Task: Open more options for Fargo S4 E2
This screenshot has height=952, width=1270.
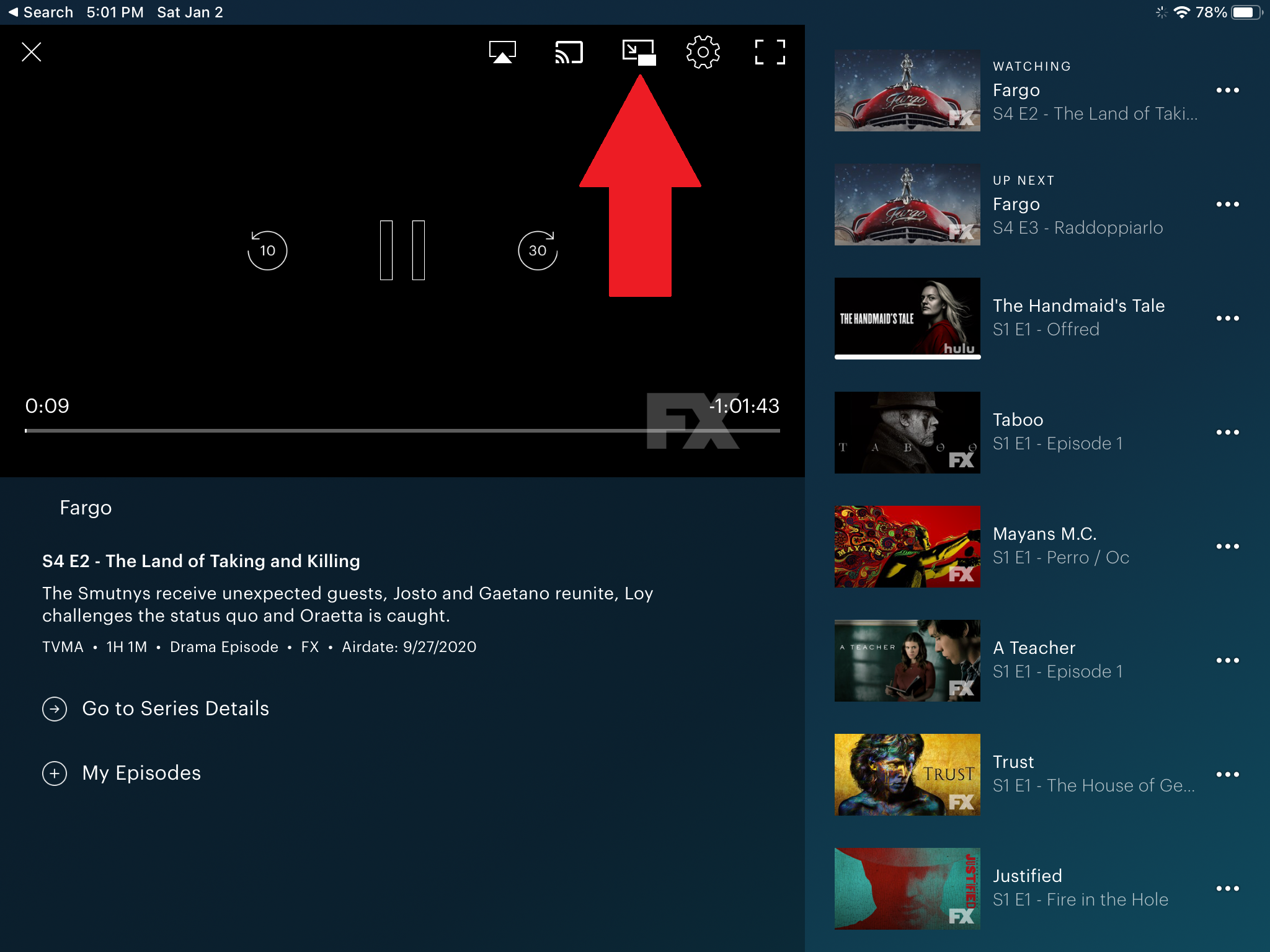Action: click(1227, 90)
